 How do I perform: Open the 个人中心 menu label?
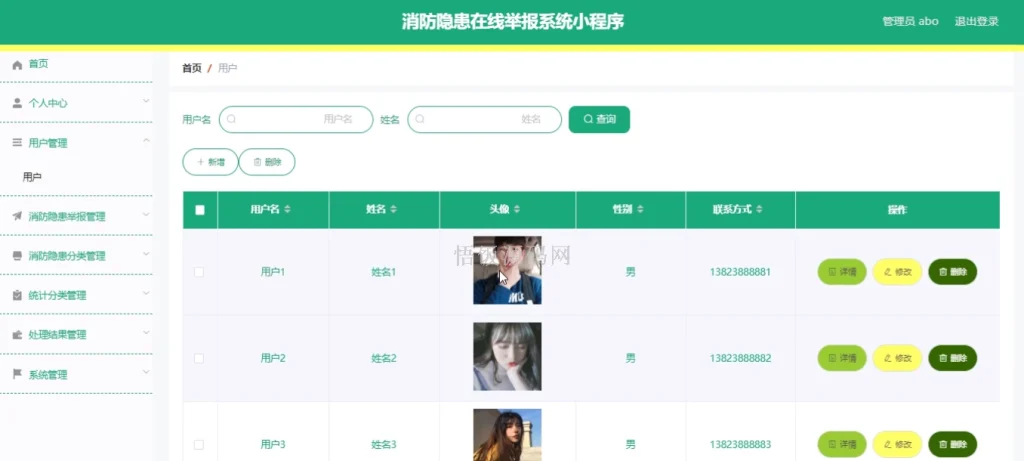[48, 103]
